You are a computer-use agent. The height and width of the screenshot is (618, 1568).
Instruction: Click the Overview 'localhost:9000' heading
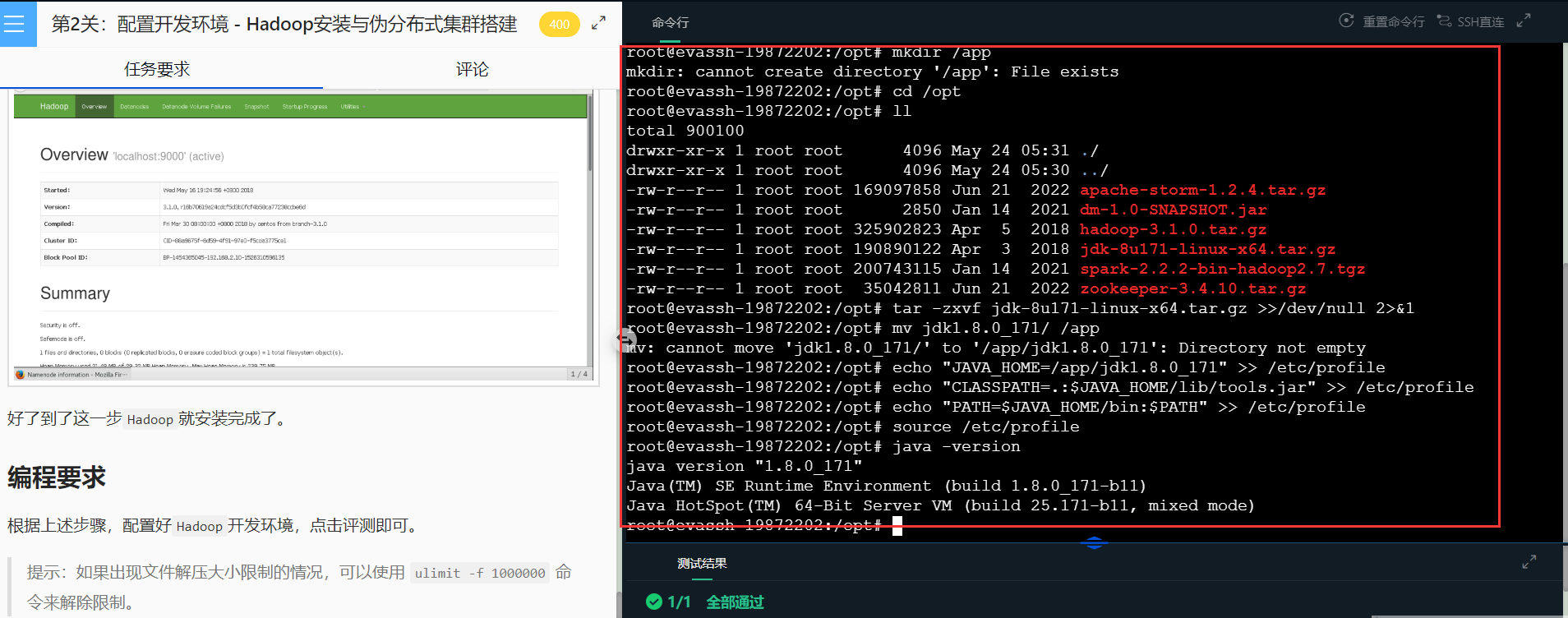[131, 154]
